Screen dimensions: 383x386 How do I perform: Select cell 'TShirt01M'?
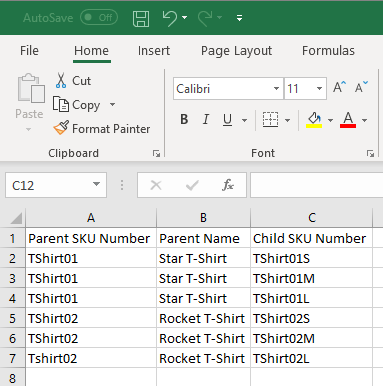click(x=311, y=278)
